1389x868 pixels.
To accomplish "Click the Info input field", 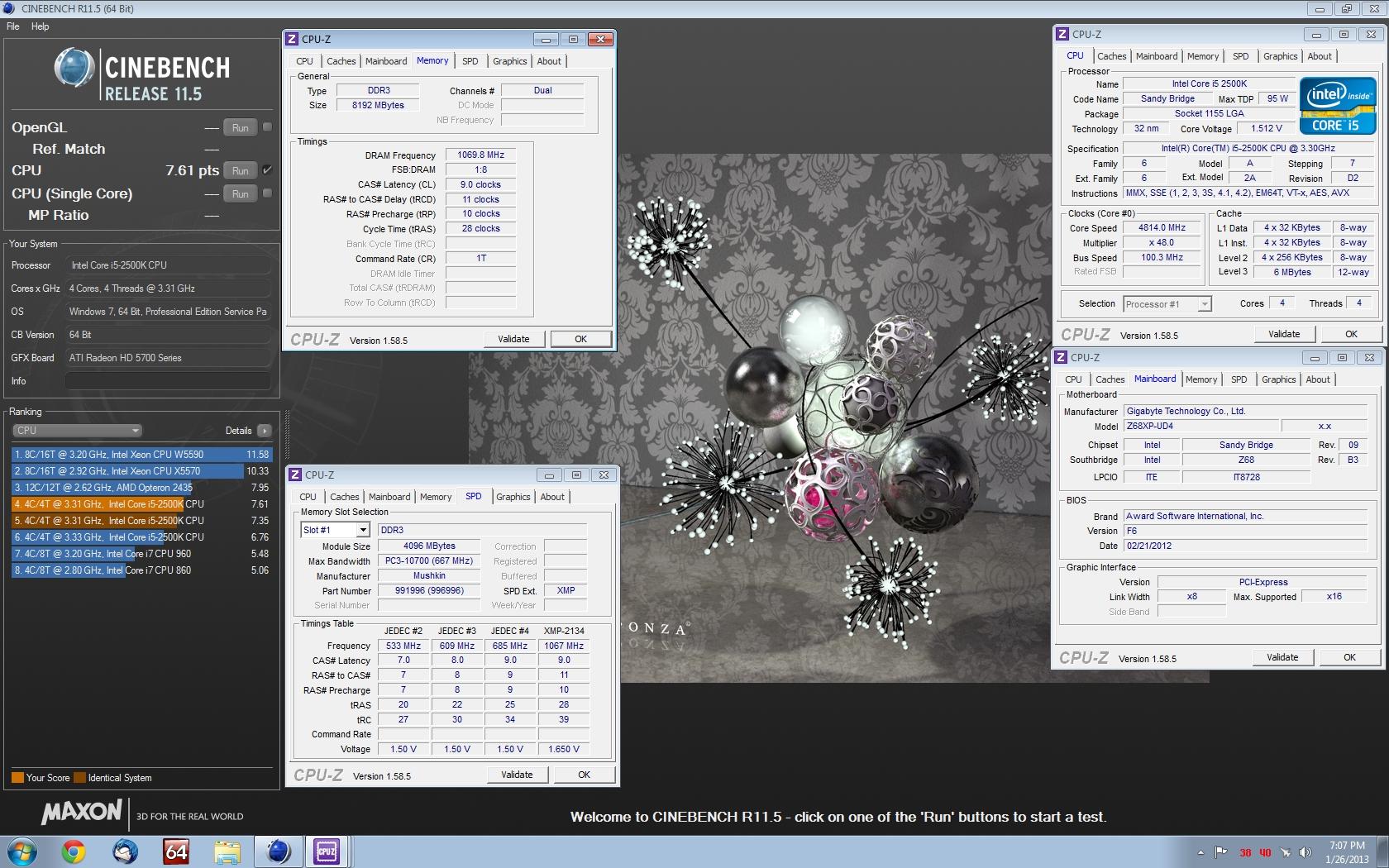I will (168, 381).
